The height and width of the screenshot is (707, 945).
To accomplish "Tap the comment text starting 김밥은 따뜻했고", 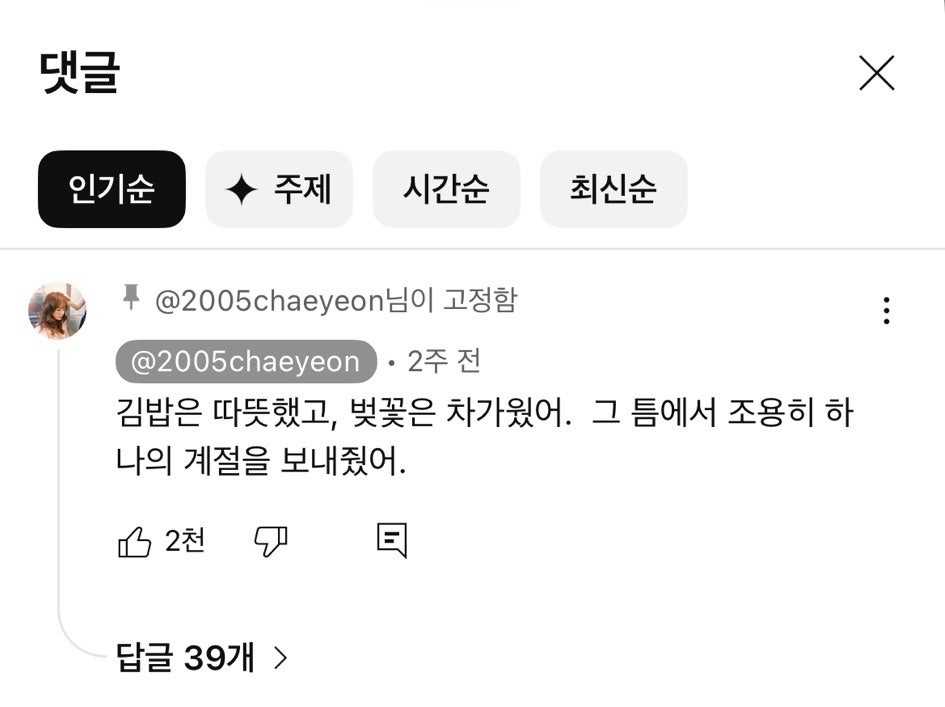I will tap(485, 437).
